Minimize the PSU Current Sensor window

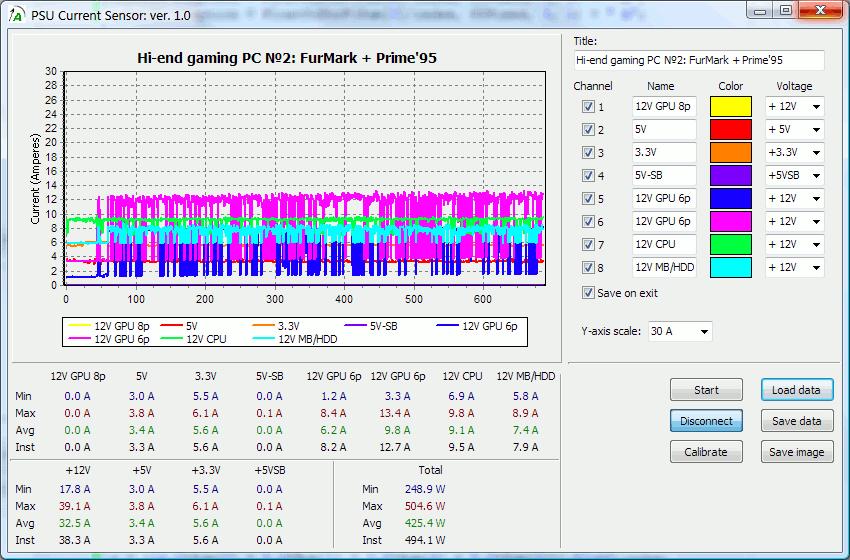[x=759, y=11]
